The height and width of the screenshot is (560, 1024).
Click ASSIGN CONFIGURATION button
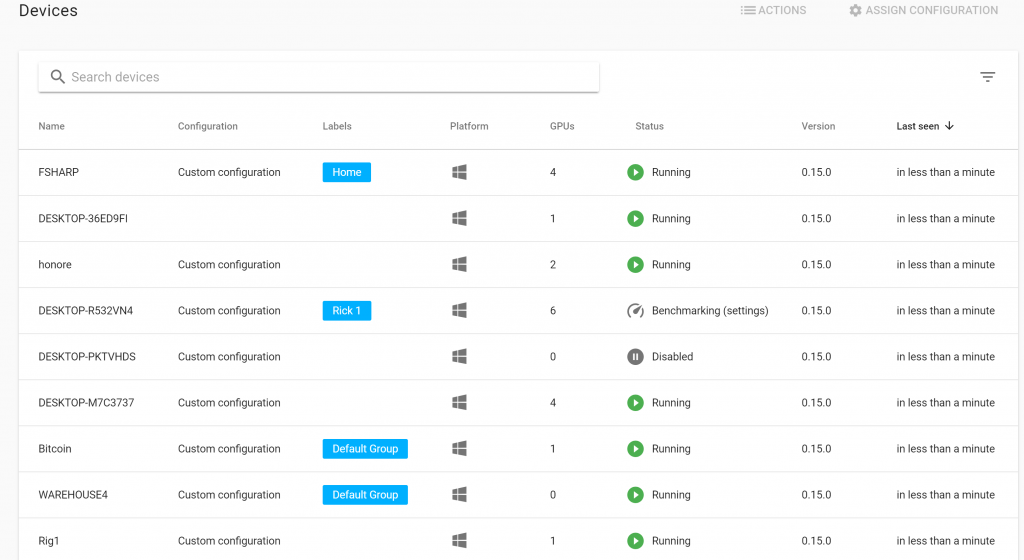923,10
